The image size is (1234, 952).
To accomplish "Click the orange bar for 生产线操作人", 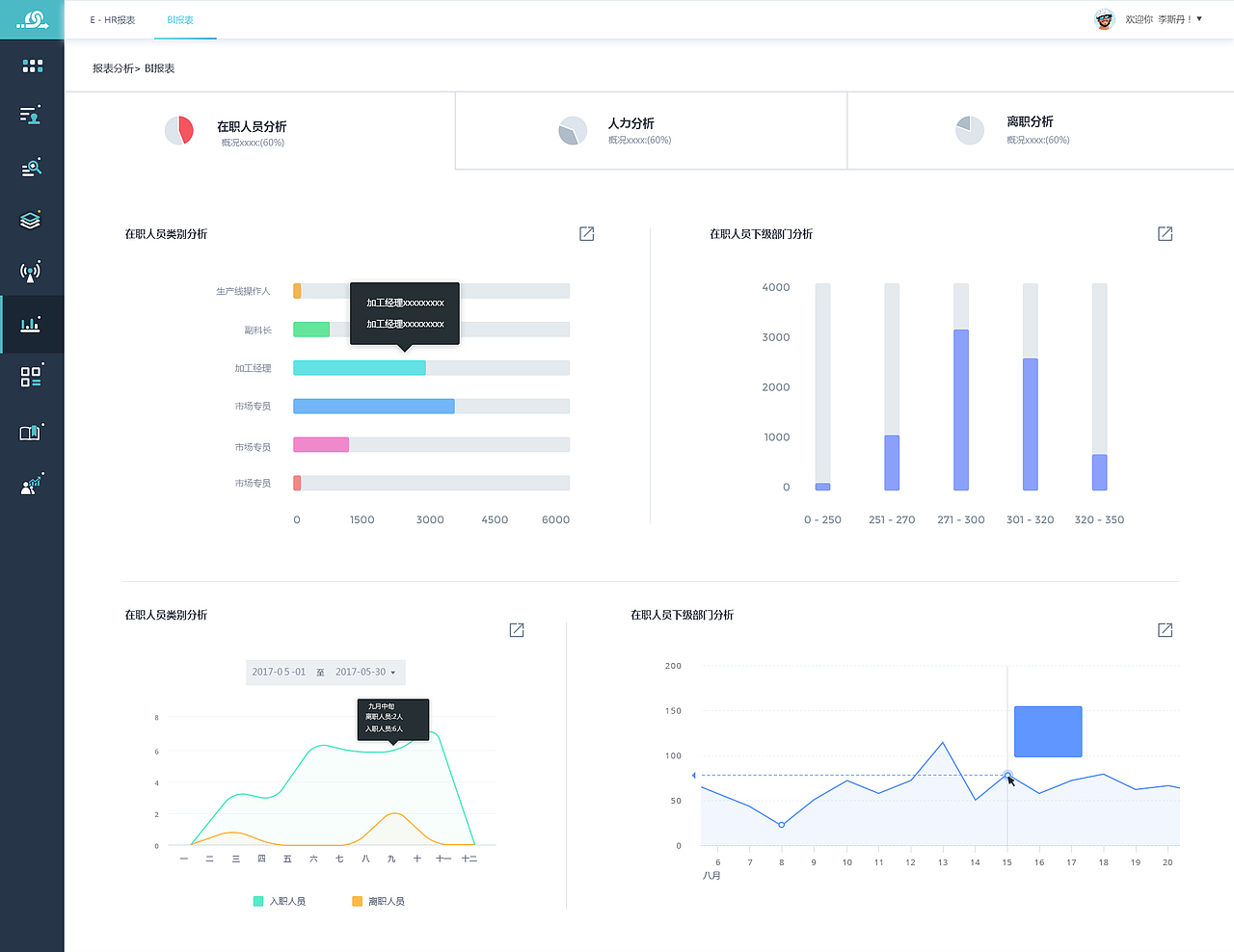I will 297,291.
